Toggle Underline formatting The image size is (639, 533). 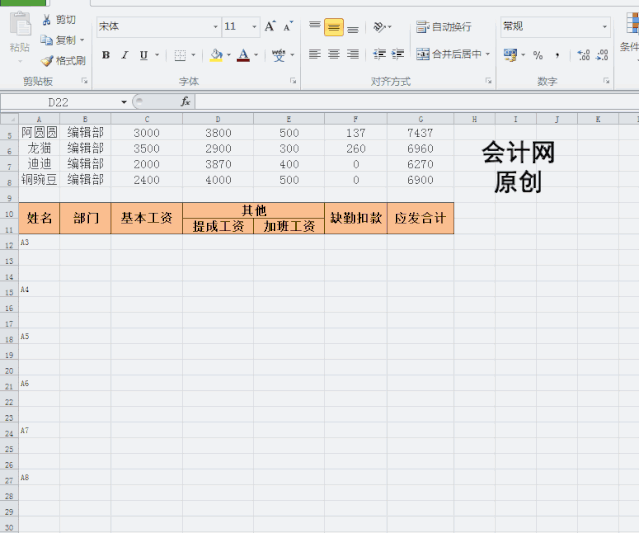tap(143, 55)
